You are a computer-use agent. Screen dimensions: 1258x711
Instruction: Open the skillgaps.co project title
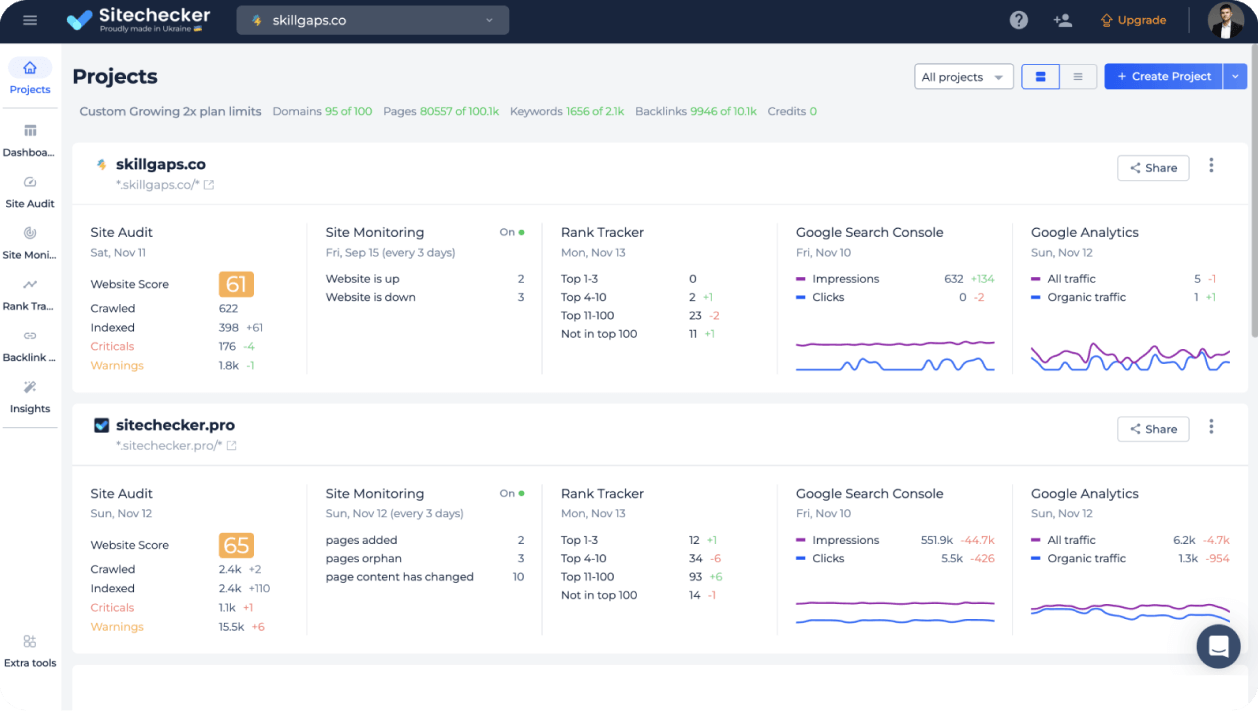coord(161,165)
